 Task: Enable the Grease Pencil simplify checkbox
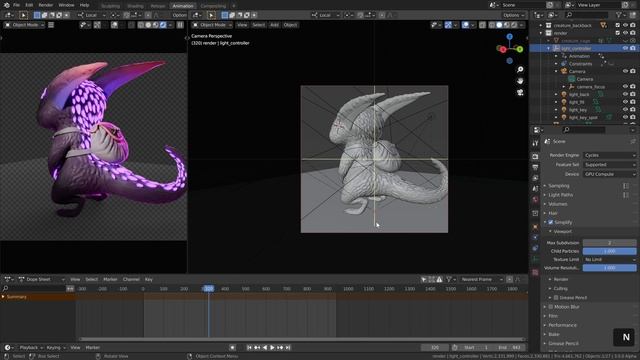(x=556, y=298)
